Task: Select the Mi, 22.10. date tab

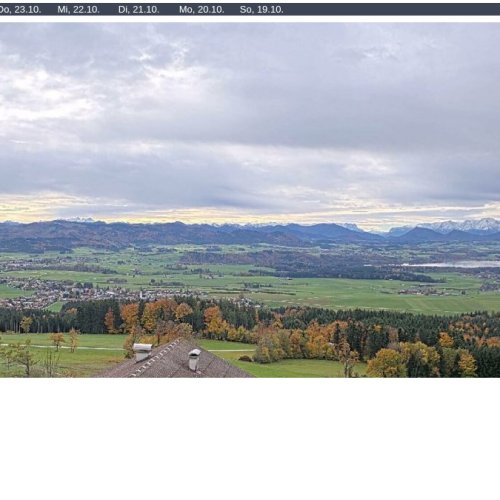Action: coord(78,10)
